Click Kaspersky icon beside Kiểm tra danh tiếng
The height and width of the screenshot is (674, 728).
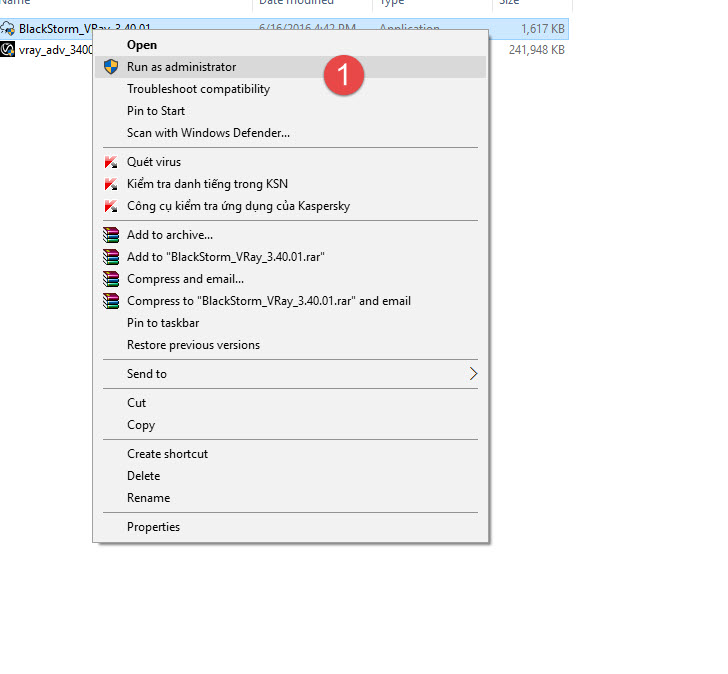[x=111, y=184]
